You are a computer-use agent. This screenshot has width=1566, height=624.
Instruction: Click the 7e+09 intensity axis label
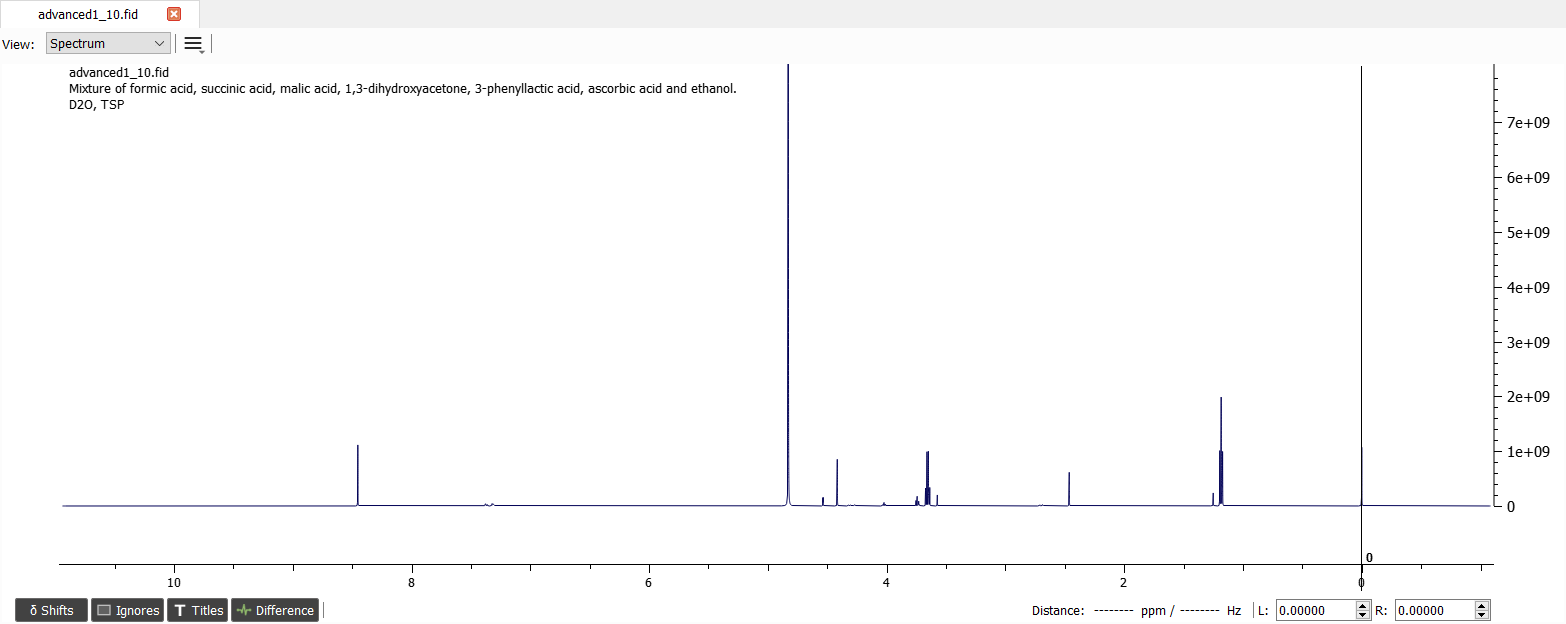click(1528, 122)
